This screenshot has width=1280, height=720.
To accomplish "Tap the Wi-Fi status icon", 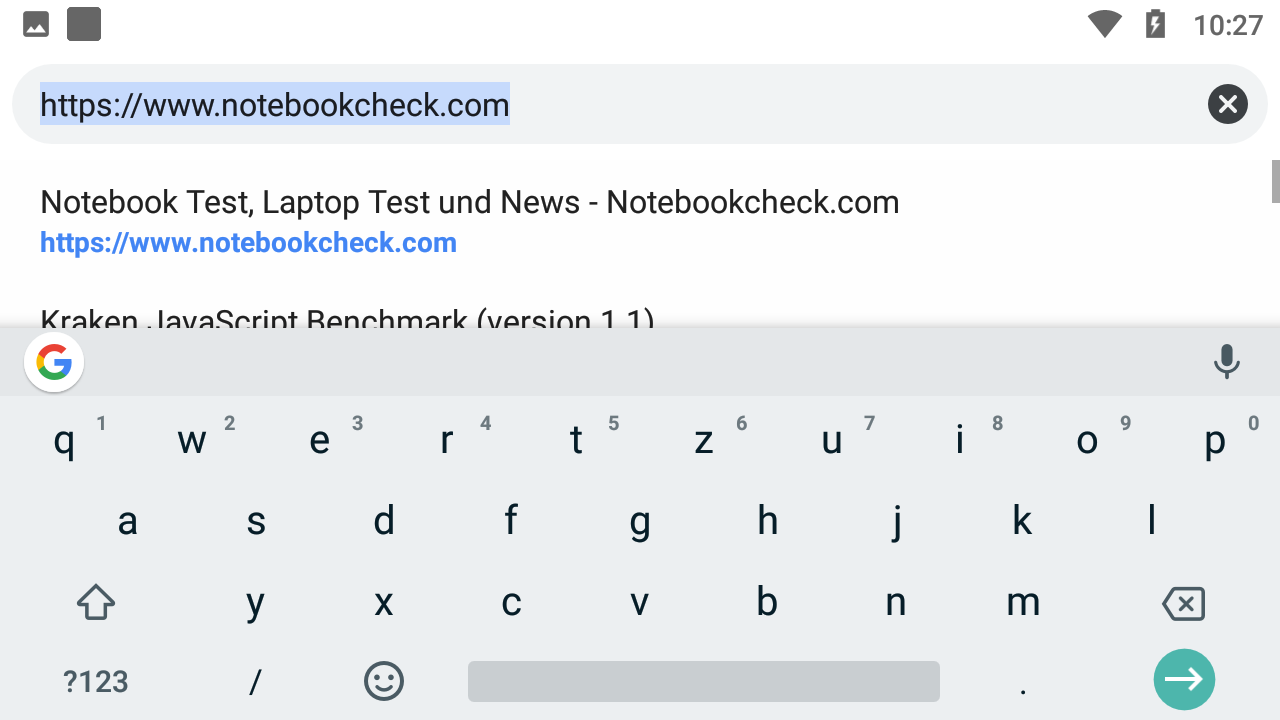I will point(1104,24).
